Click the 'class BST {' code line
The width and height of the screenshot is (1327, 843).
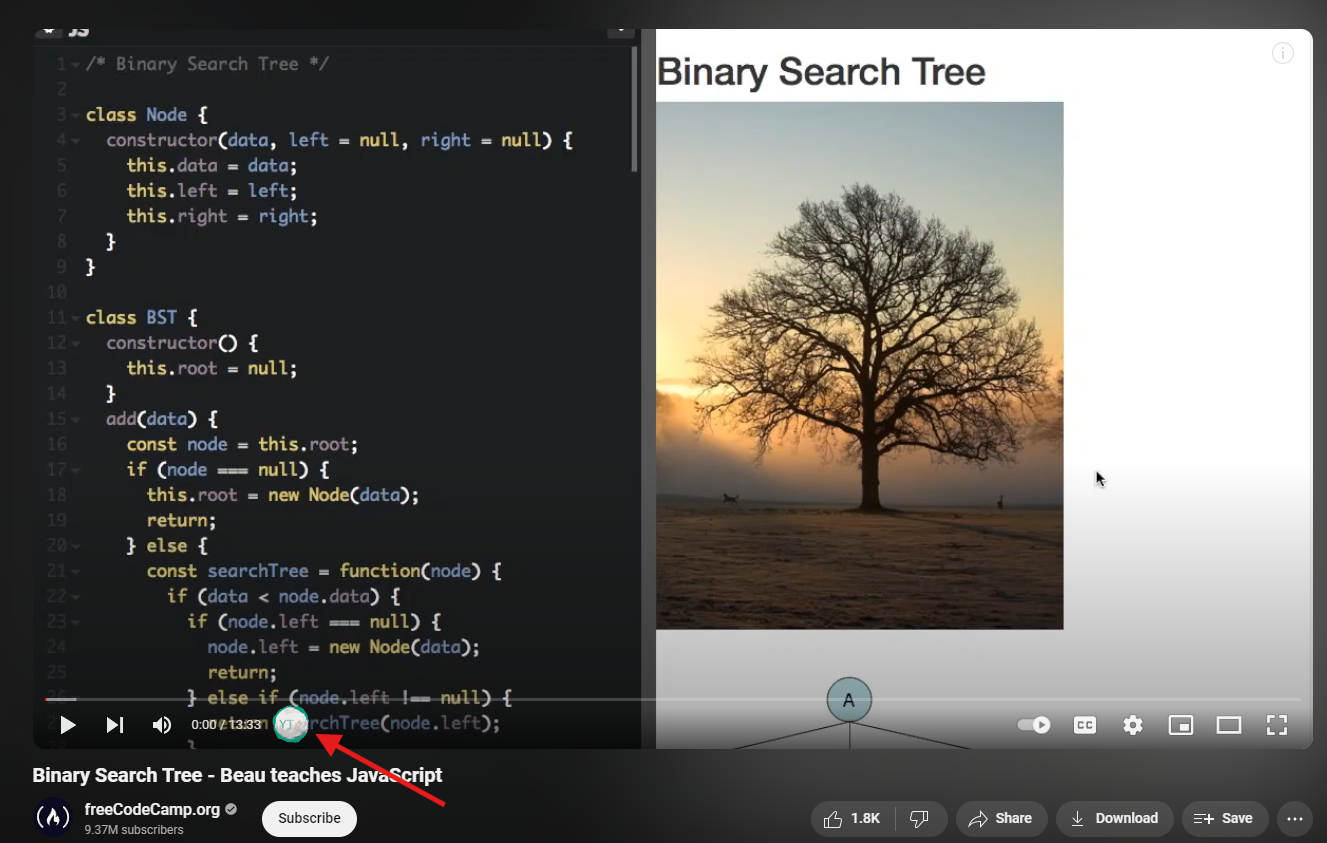[142, 318]
